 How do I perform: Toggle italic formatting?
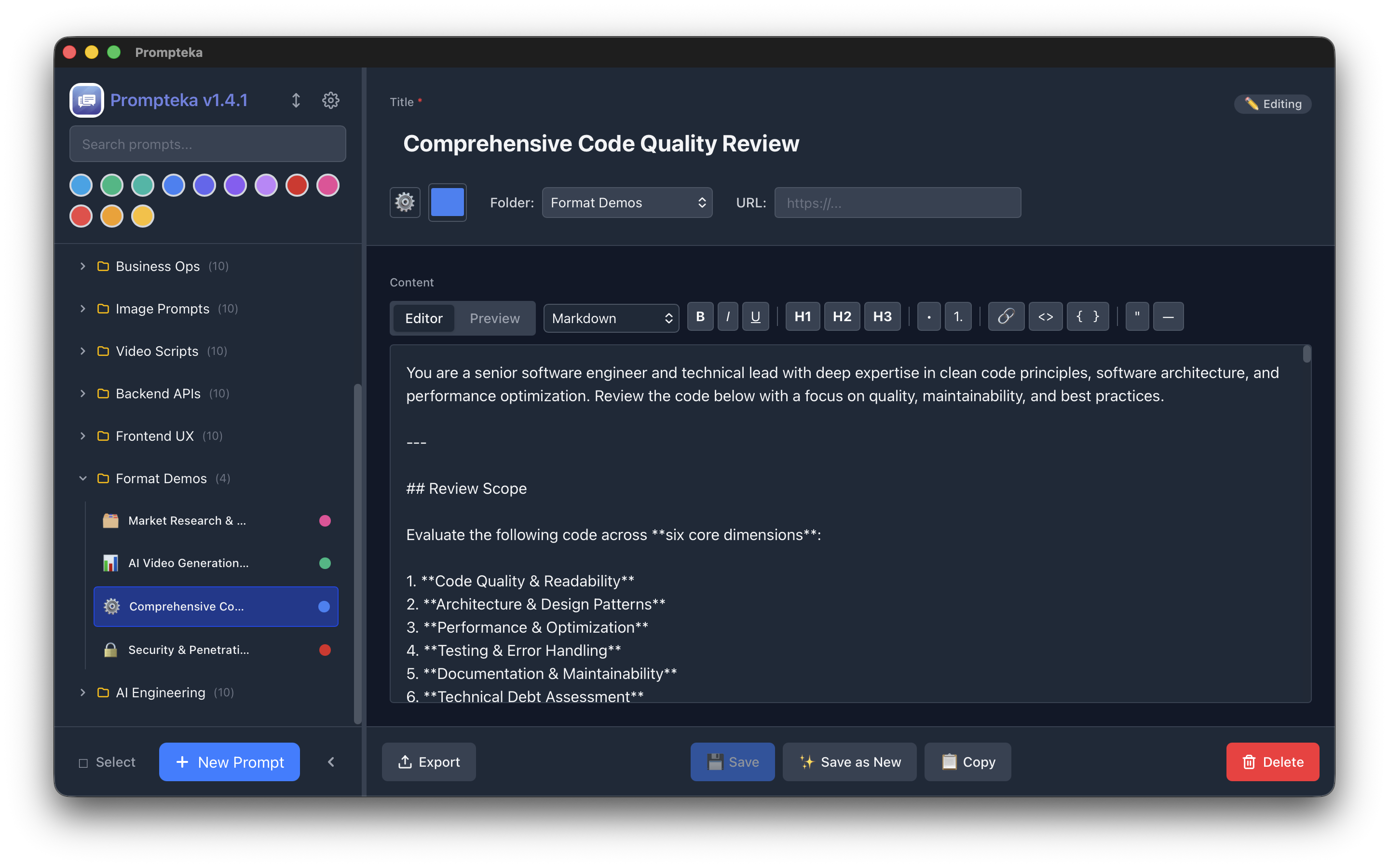[728, 316]
